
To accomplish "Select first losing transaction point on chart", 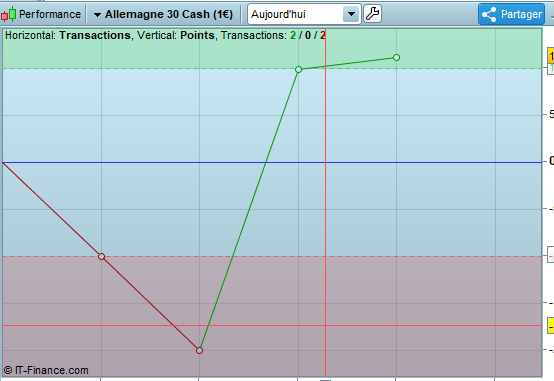I will tap(101, 256).
